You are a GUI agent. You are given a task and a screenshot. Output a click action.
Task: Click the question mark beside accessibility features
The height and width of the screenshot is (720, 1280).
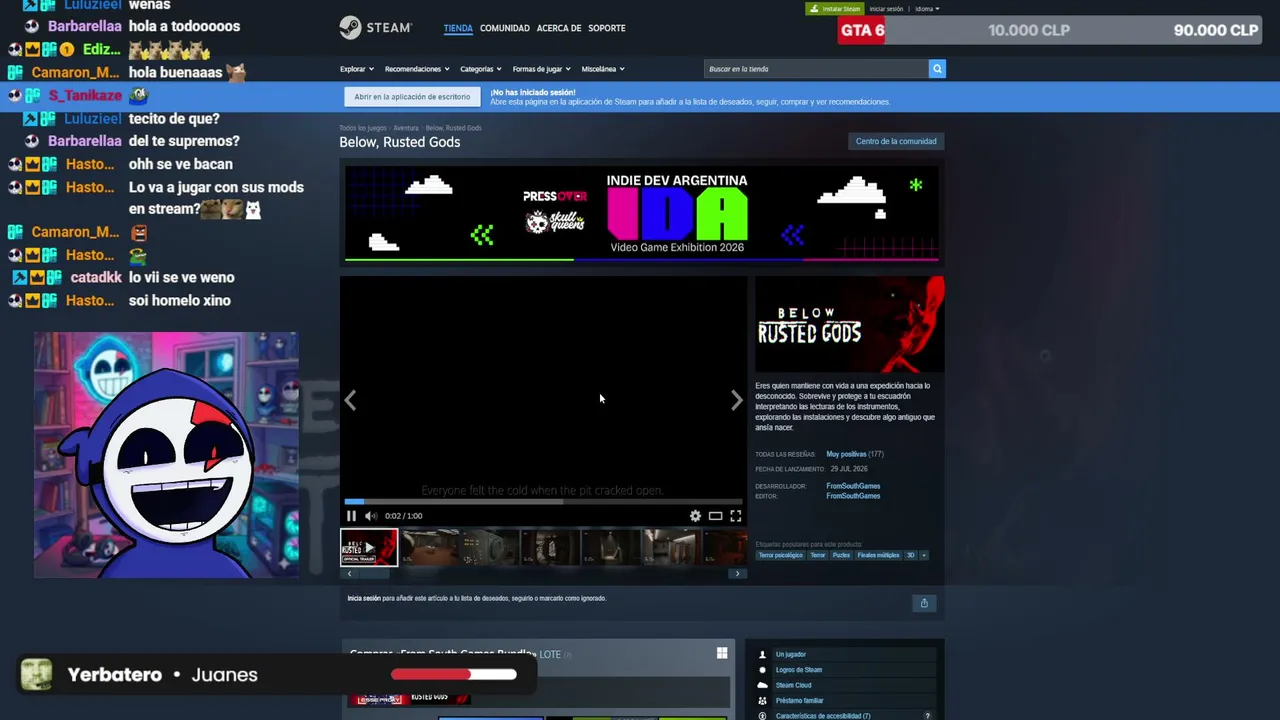(x=927, y=716)
